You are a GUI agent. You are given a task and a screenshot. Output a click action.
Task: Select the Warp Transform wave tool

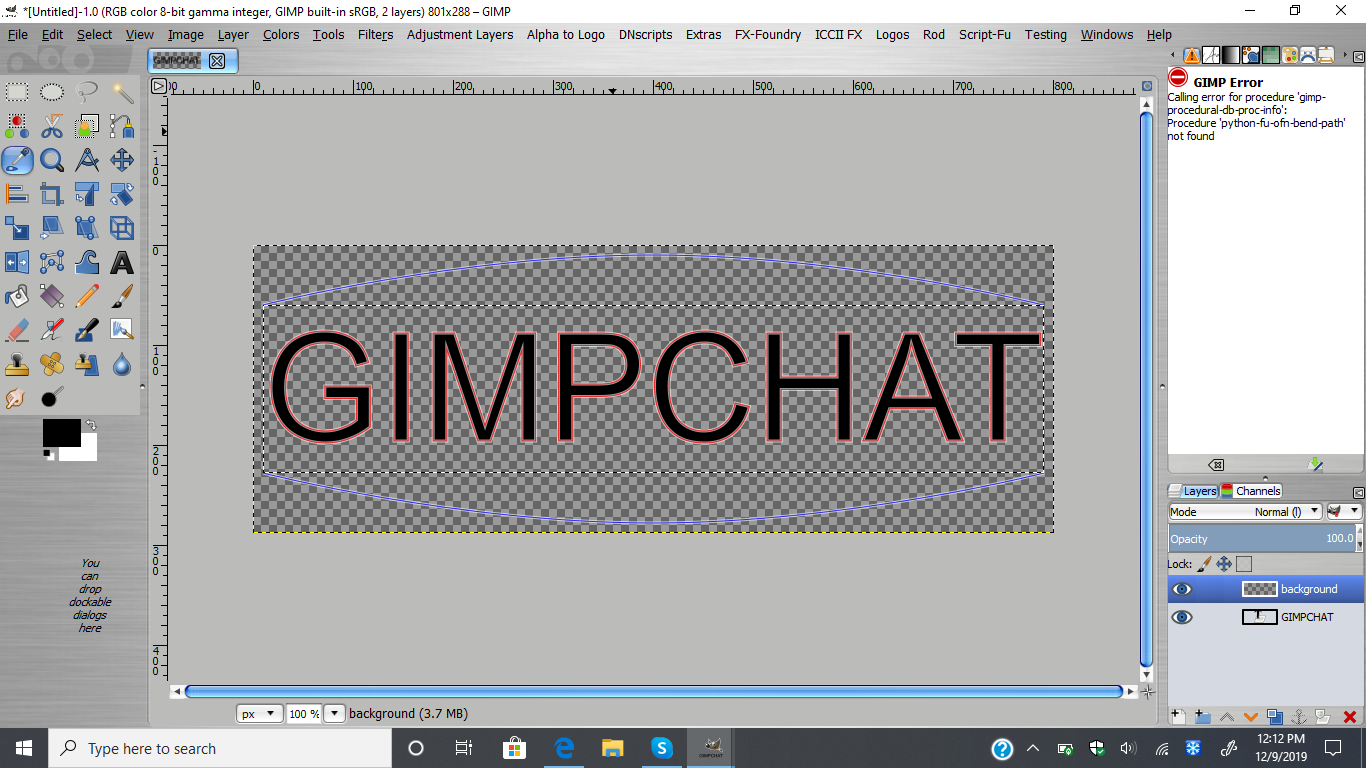[x=87, y=263]
